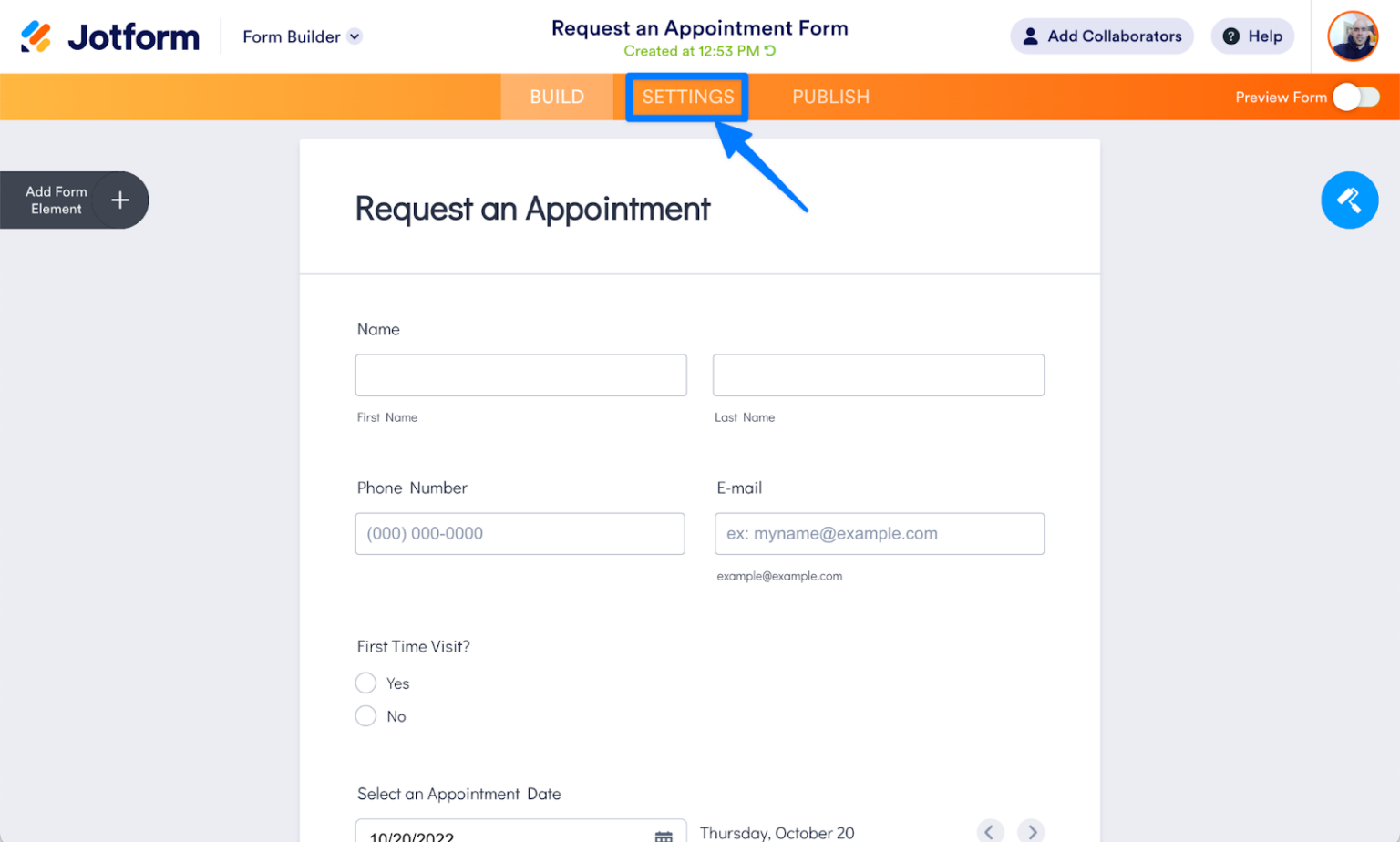The image size is (1400, 842).
Task: Switch to the Settings tab
Action: pyautogui.click(x=687, y=97)
